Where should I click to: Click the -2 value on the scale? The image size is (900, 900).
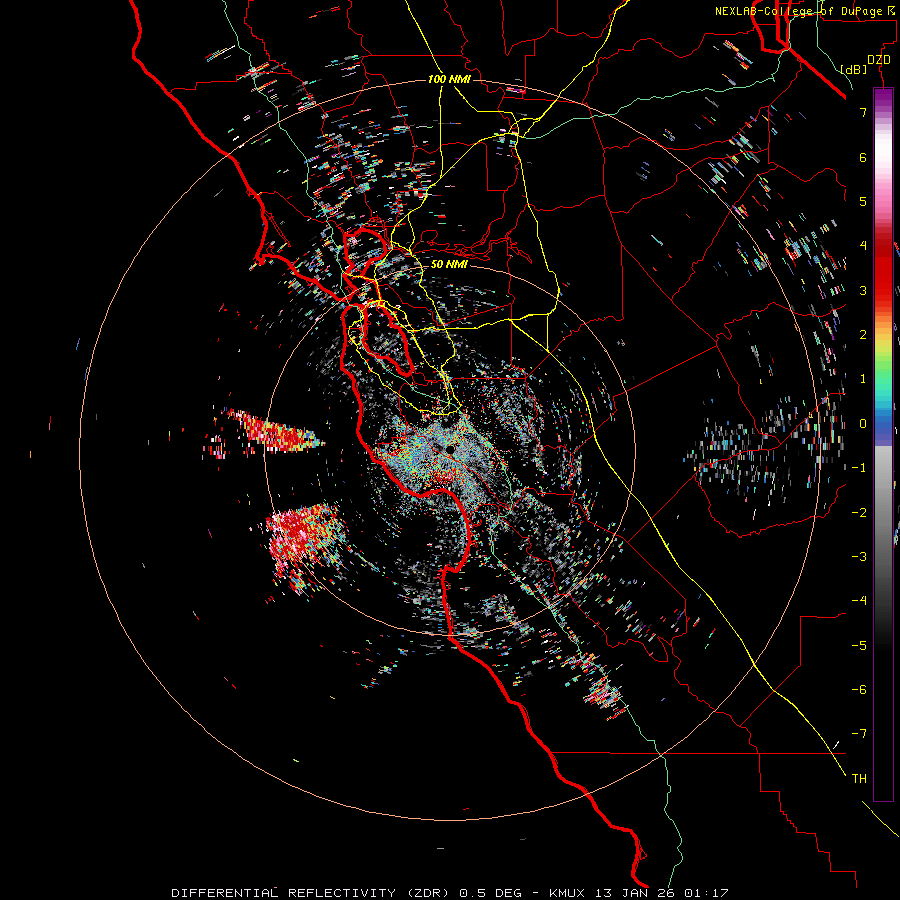pos(859,512)
